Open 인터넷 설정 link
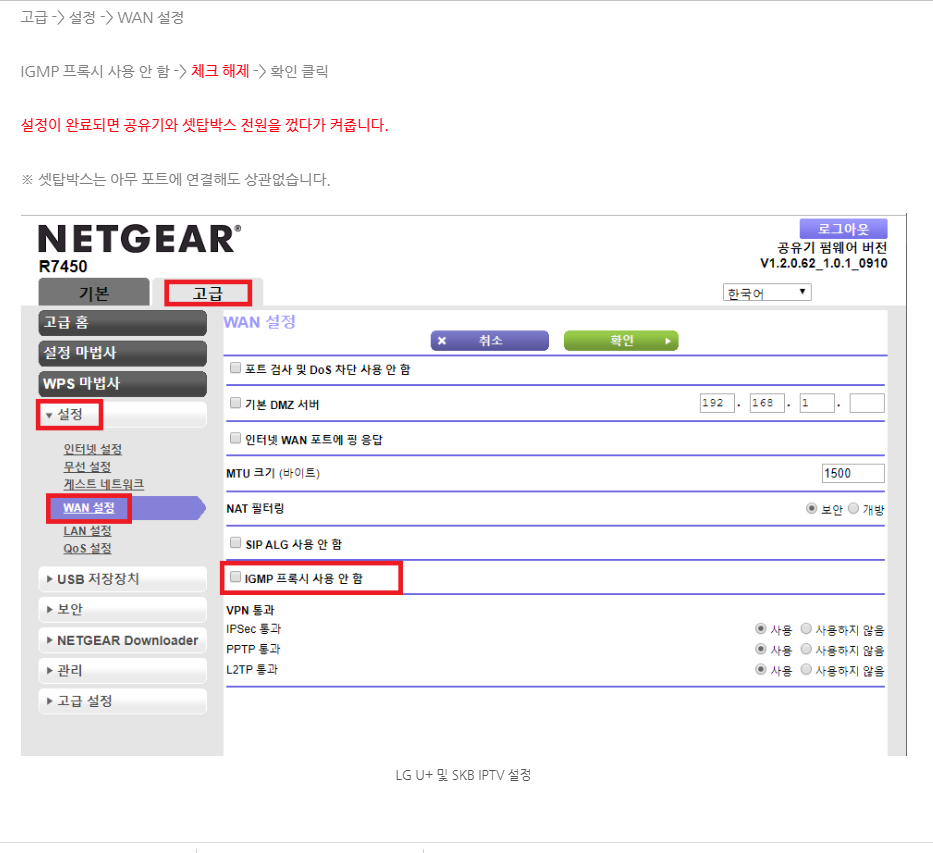Image resolution: width=933 pixels, height=853 pixels. pos(93,449)
